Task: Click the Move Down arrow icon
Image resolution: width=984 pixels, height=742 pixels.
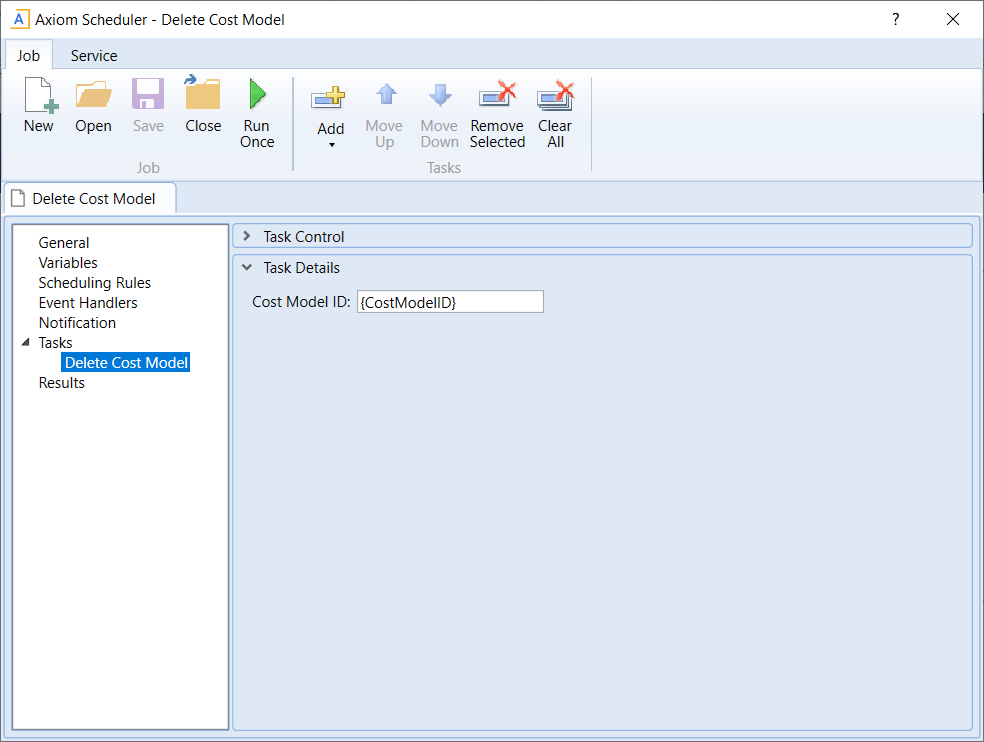Action: tap(440, 94)
